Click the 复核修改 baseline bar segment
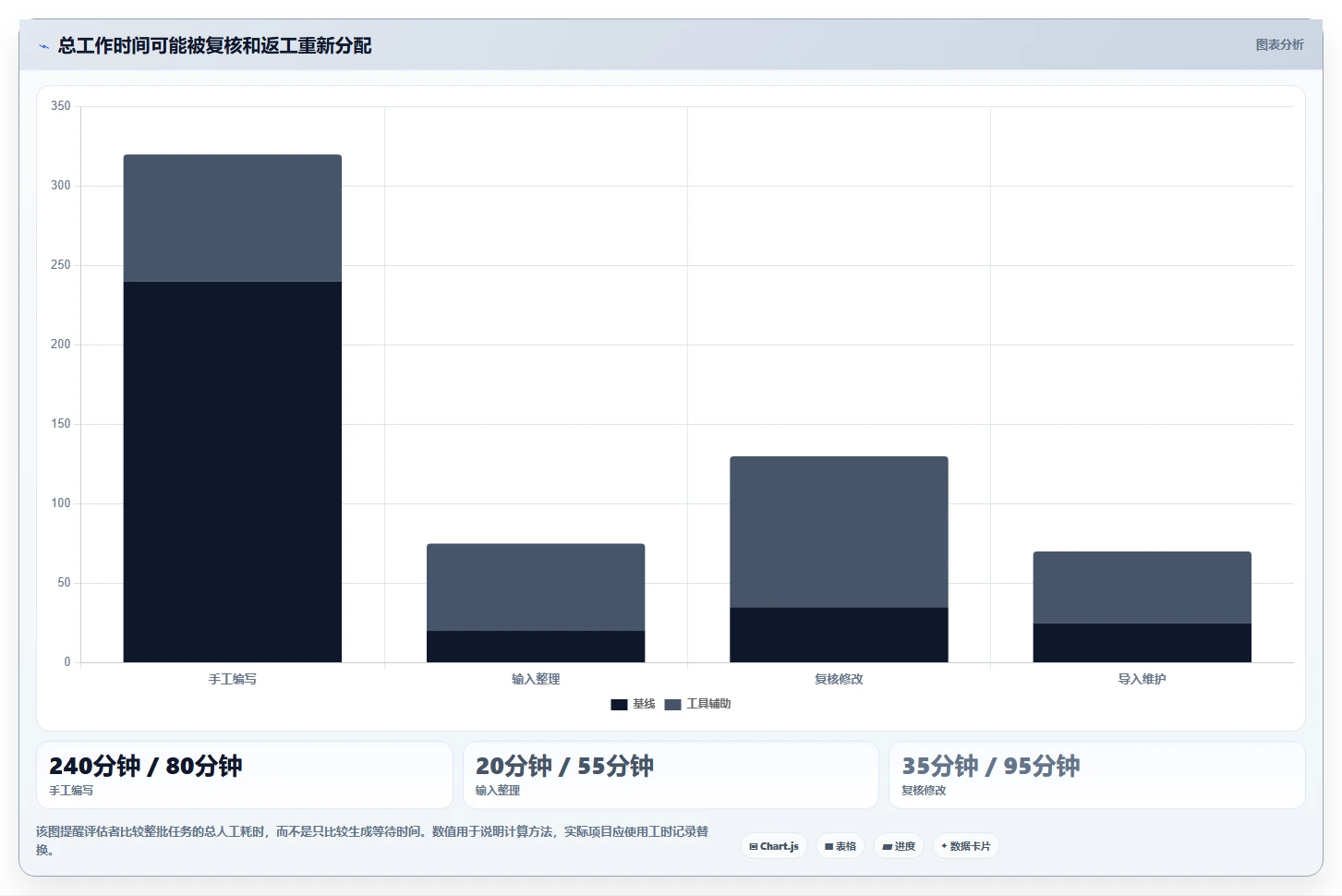Screen dimensions: 1342x896 (839, 635)
